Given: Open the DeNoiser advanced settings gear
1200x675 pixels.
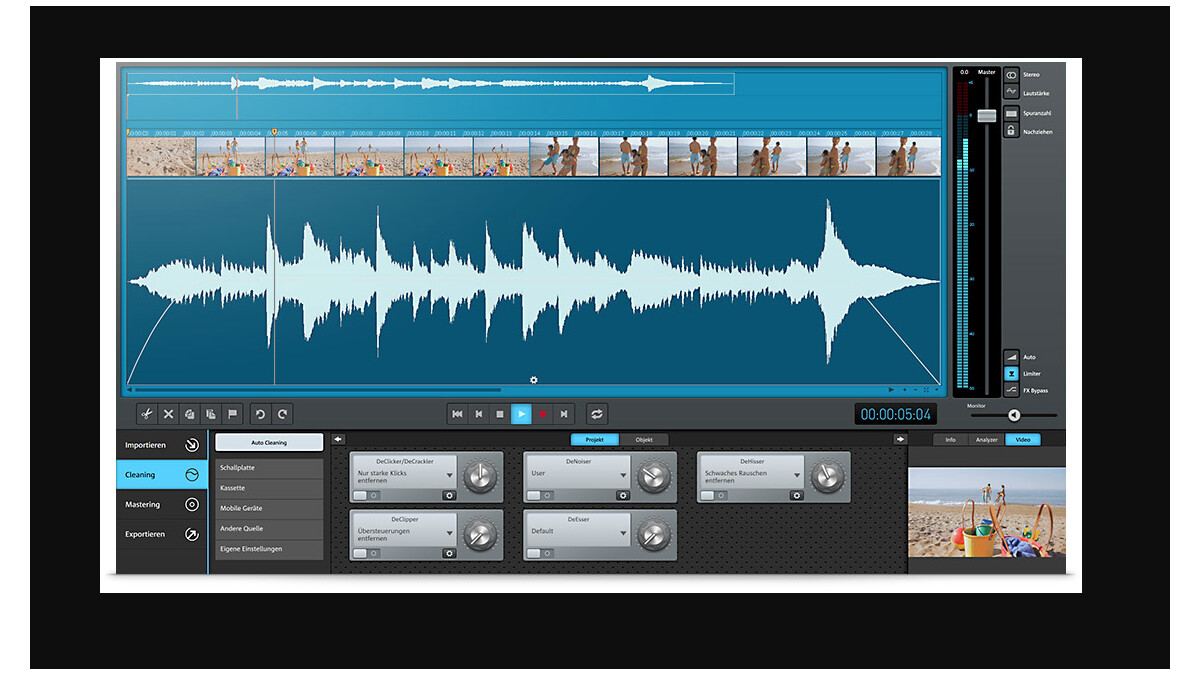Looking at the screenshot, I should [623, 495].
